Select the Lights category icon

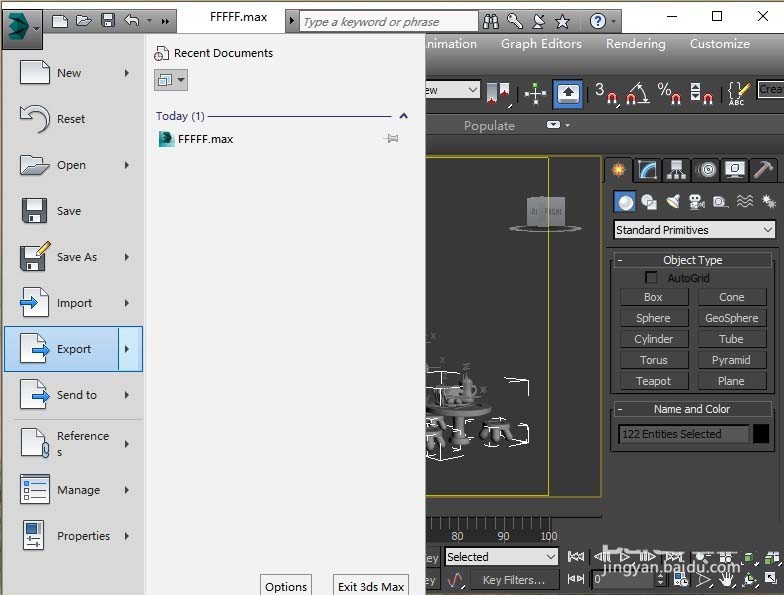click(673, 202)
